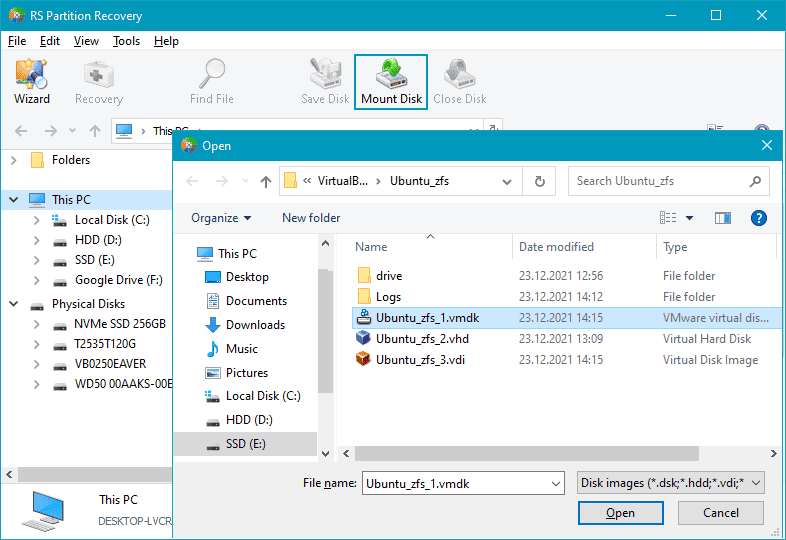Image resolution: width=786 pixels, height=540 pixels.
Task: Click the Ubuntu_zfs_1.vmdk file icon
Action: tap(363, 317)
